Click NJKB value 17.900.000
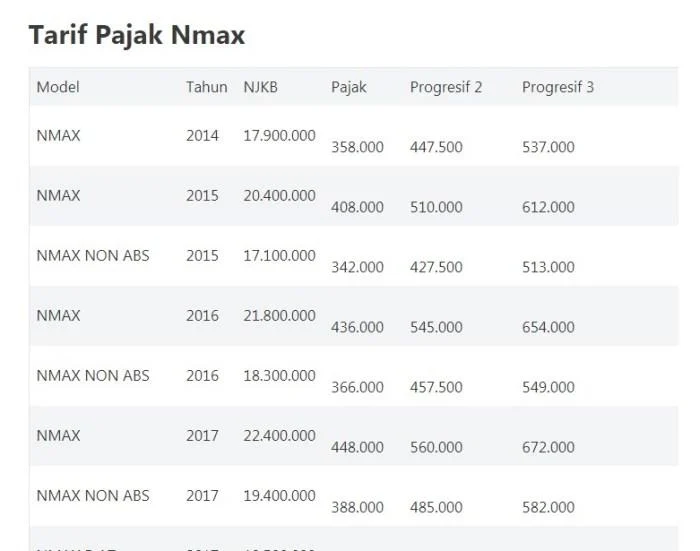700x551 pixels. (x=279, y=135)
